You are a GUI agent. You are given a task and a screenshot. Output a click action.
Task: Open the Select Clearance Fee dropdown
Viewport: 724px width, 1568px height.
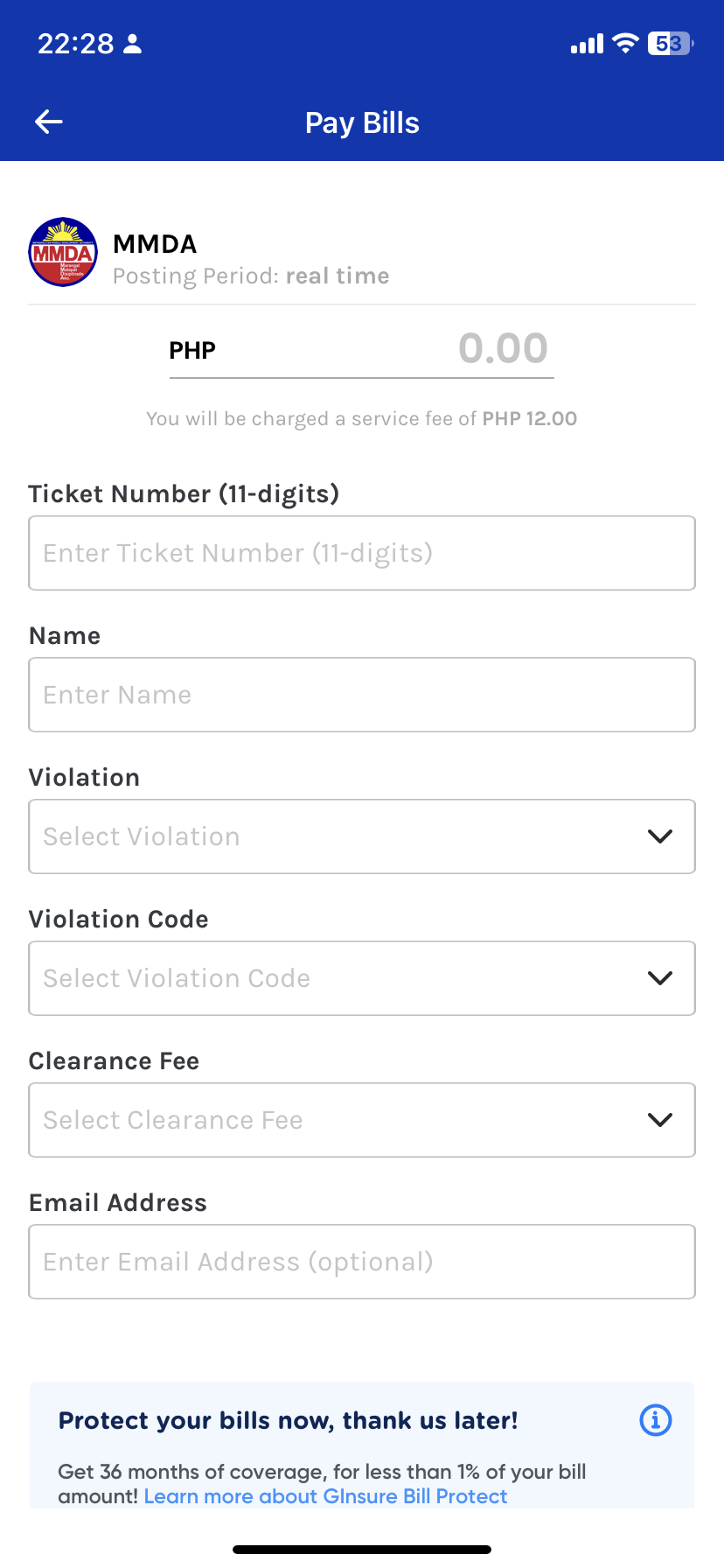coord(361,1119)
